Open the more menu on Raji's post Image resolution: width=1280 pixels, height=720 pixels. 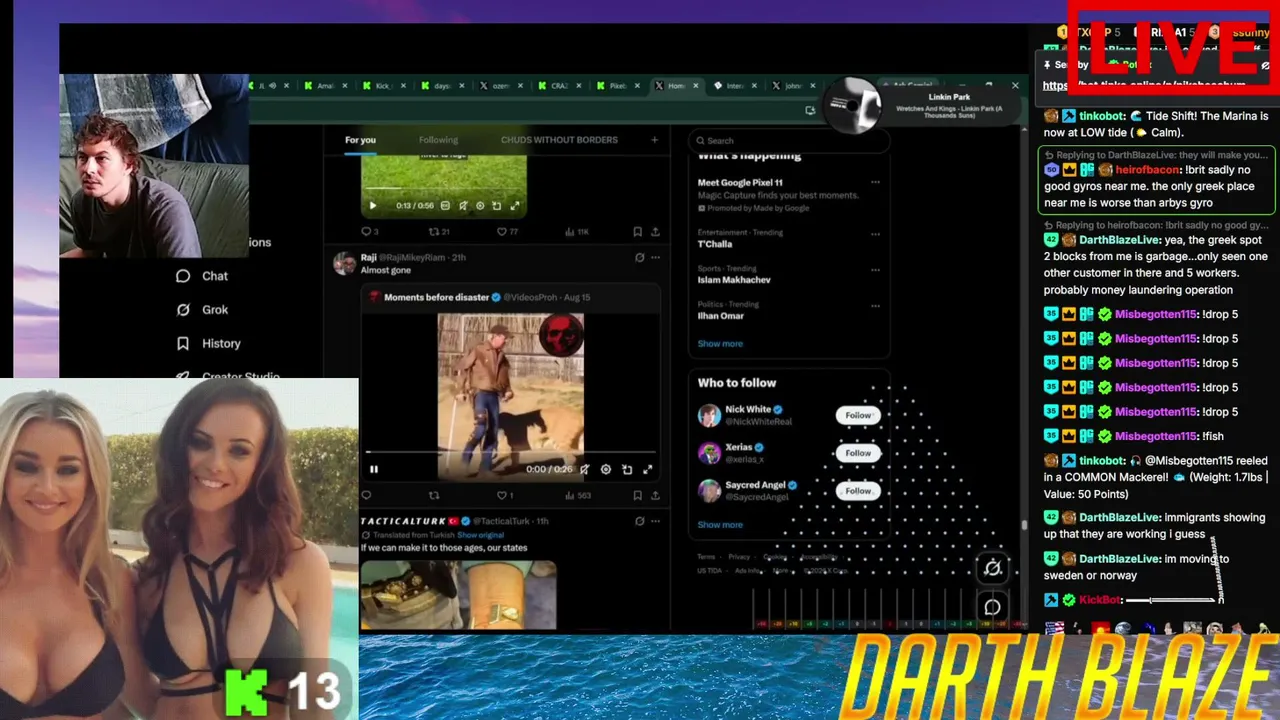tap(655, 257)
